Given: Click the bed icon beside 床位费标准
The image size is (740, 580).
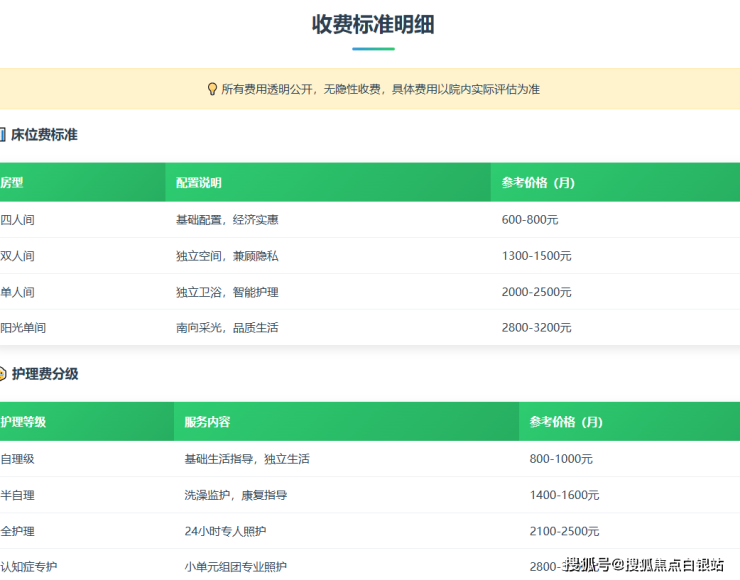Looking at the screenshot, I should [x=2, y=134].
